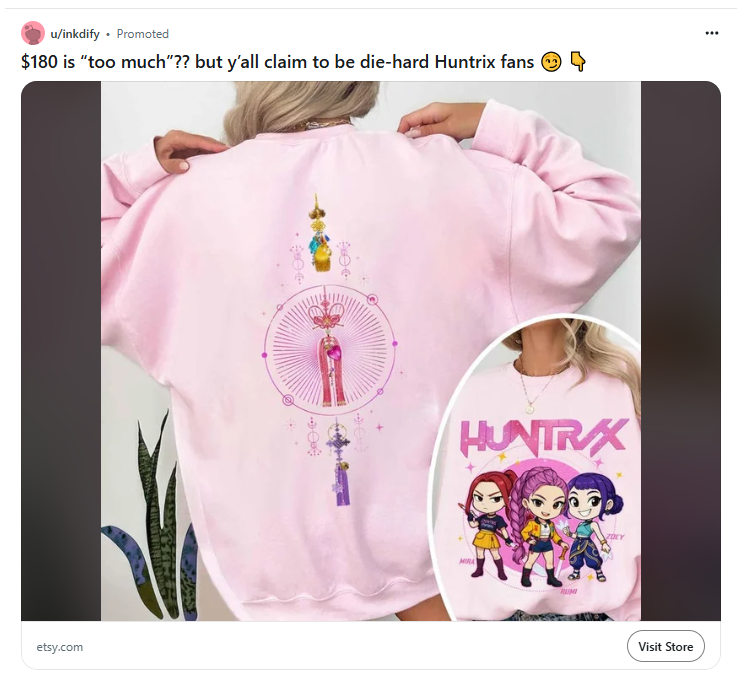
Task: Open the etsy.com link
Action: pos(60,647)
